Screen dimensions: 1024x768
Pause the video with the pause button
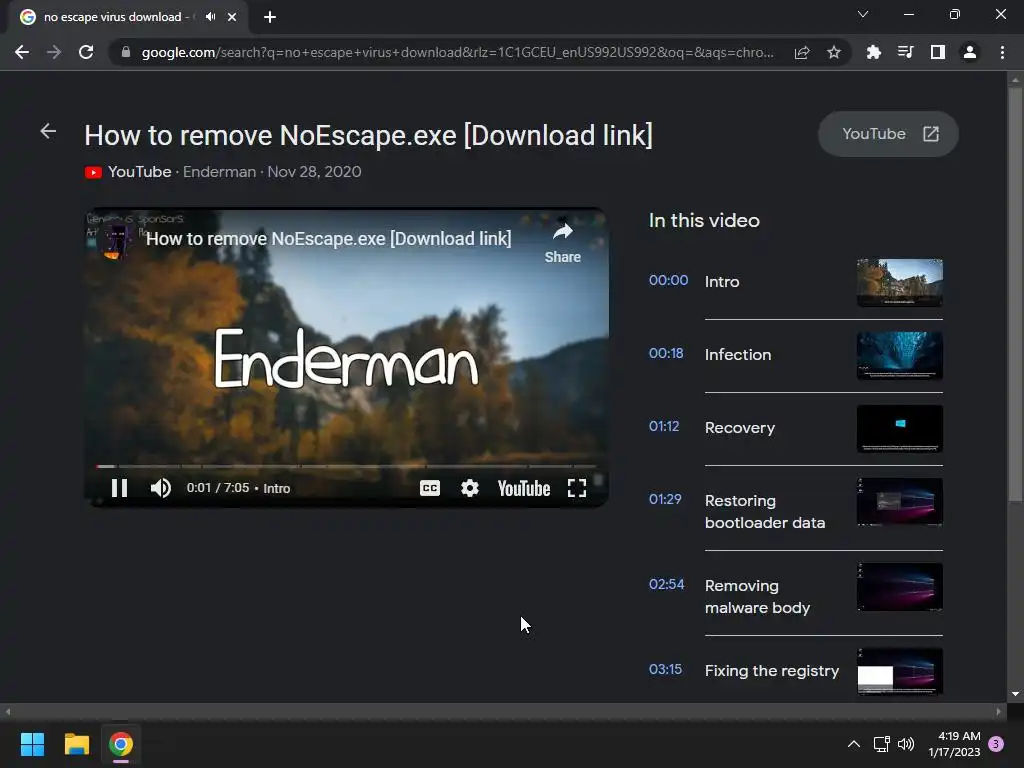click(119, 488)
